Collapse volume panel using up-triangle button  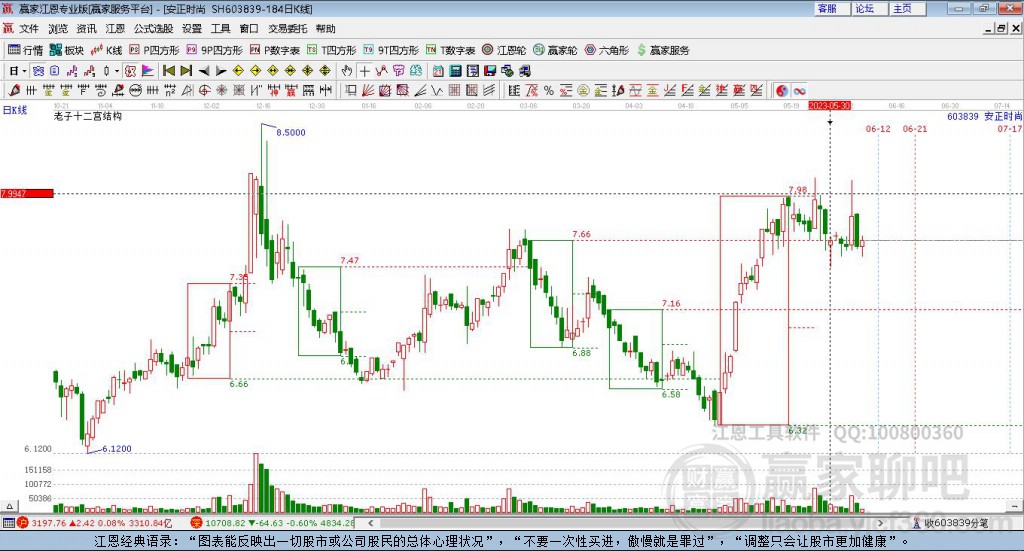(x=9, y=506)
